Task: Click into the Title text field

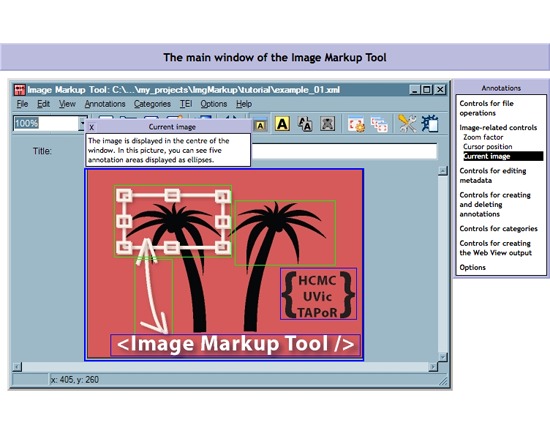Action: click(x=344, y=151)
